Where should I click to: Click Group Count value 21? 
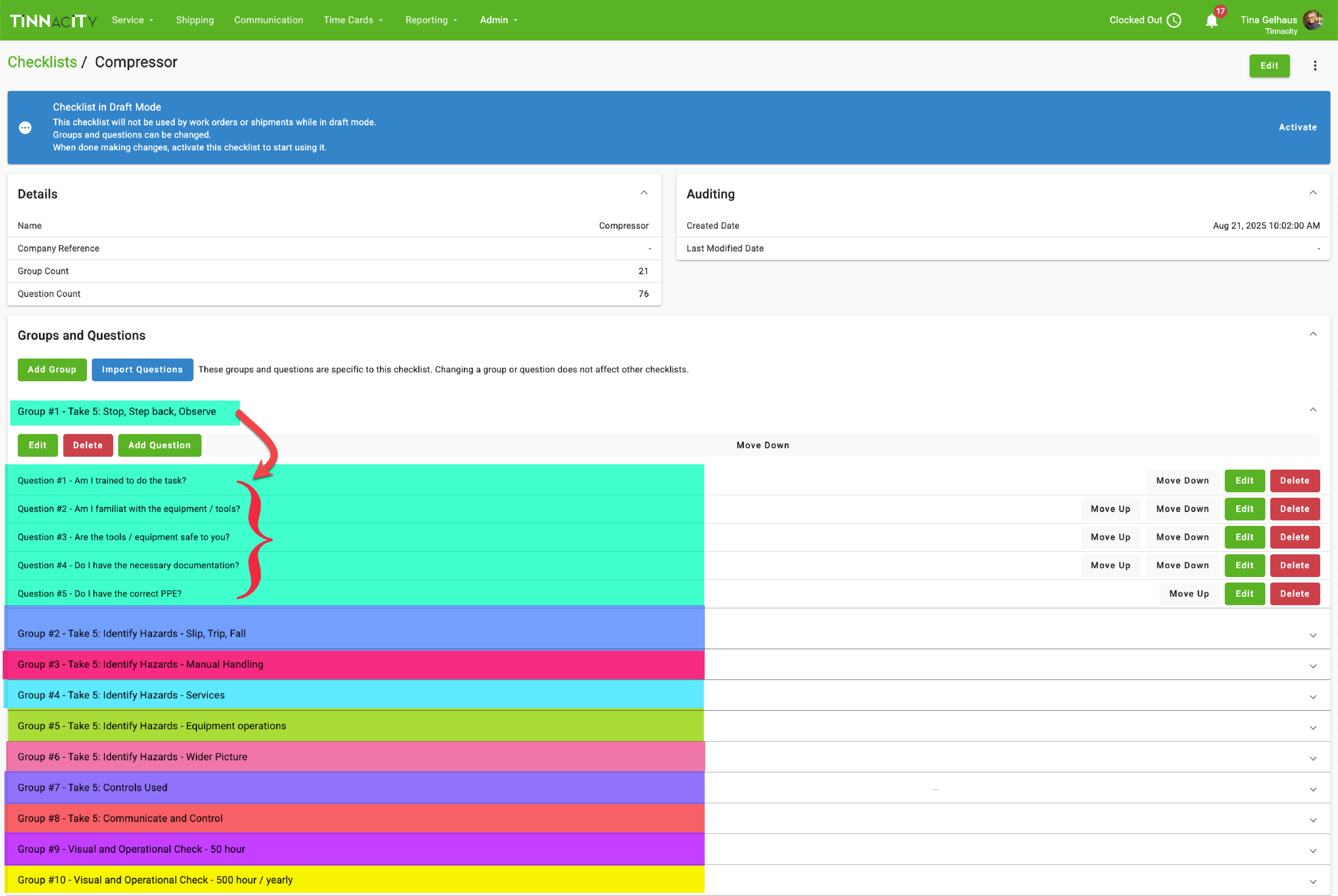643,272
